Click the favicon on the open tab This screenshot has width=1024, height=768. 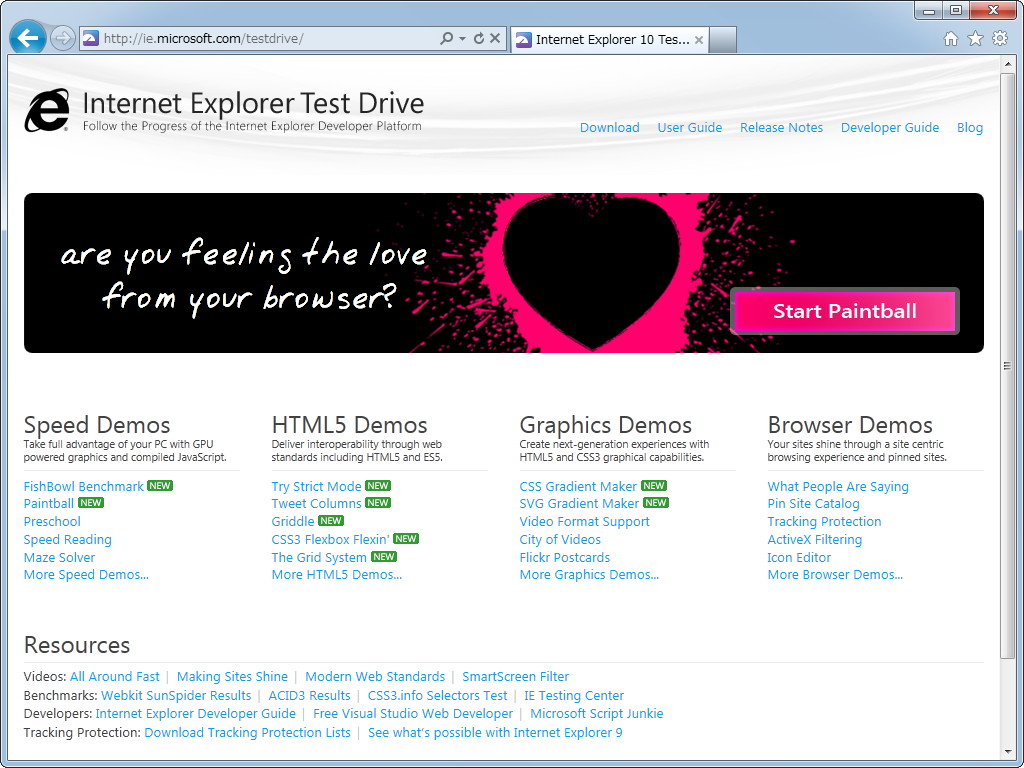(524, 39)
